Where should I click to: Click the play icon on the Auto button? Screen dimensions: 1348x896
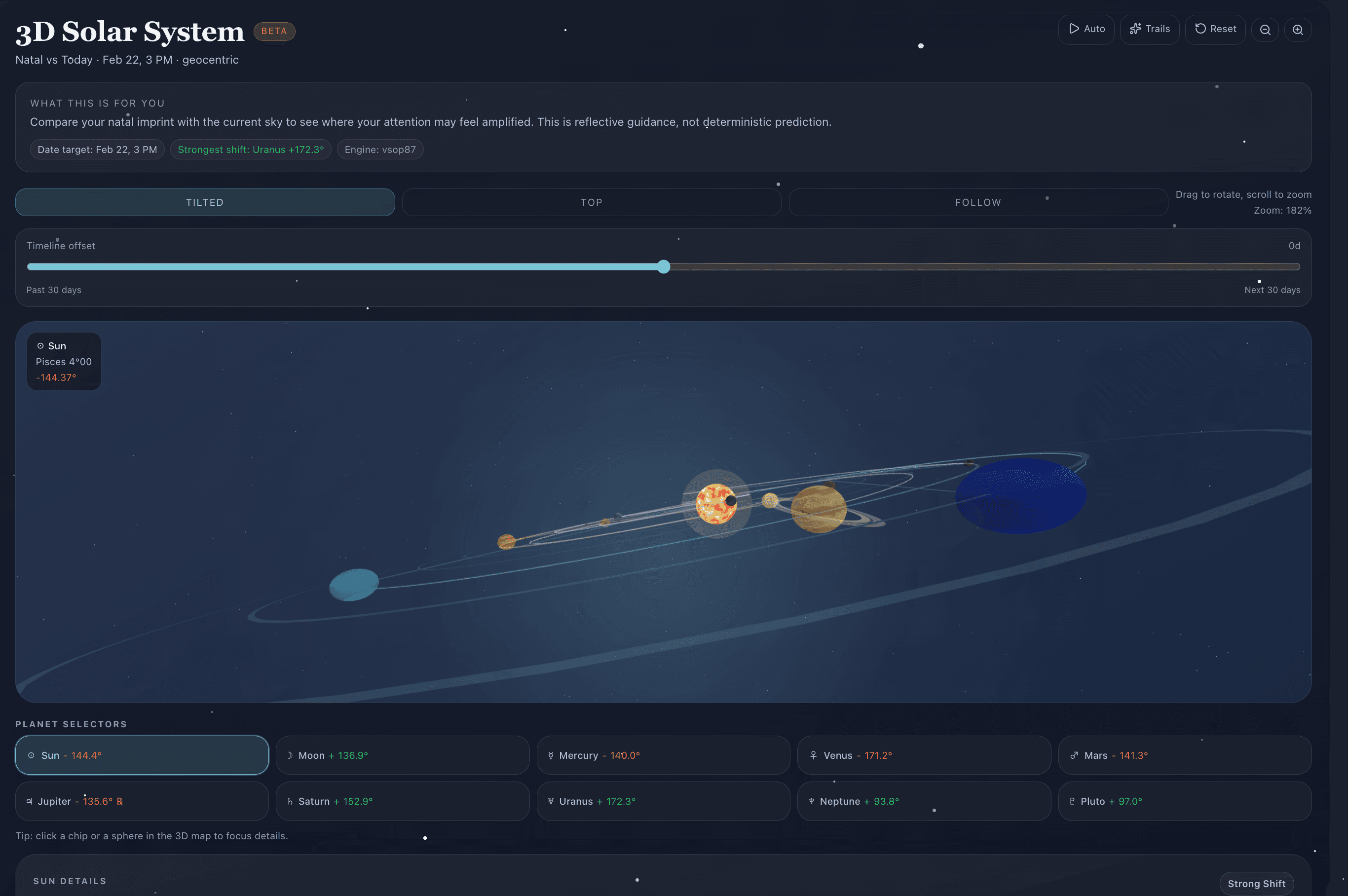click(x=1074, y=29)
